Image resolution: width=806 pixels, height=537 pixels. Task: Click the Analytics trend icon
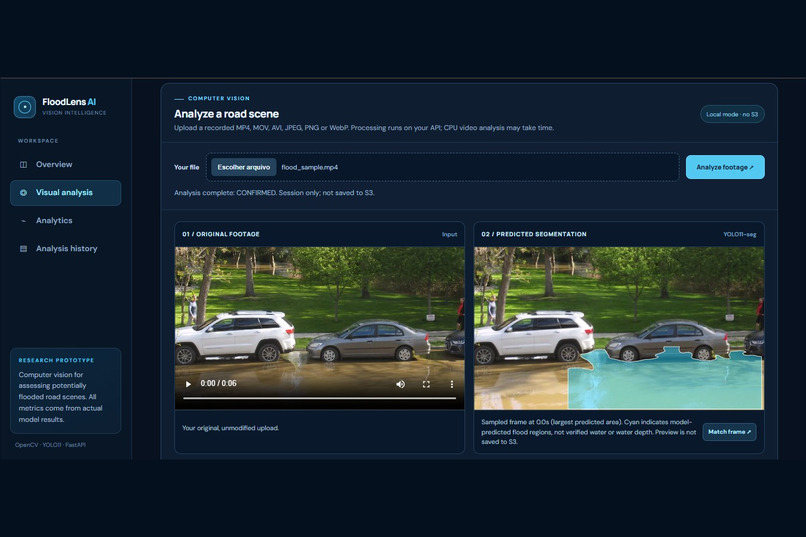tap(23, 221)
